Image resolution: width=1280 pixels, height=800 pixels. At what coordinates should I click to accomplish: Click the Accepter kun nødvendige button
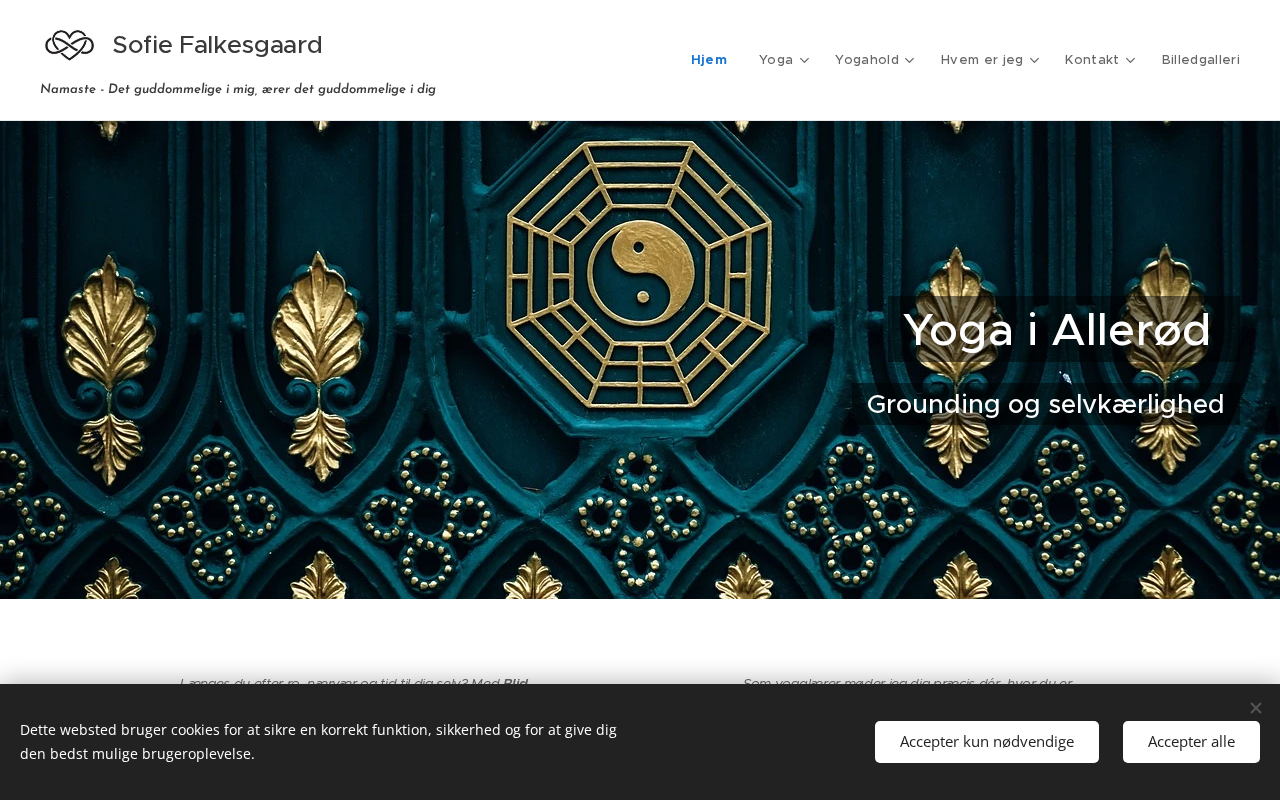click(987, 742)
